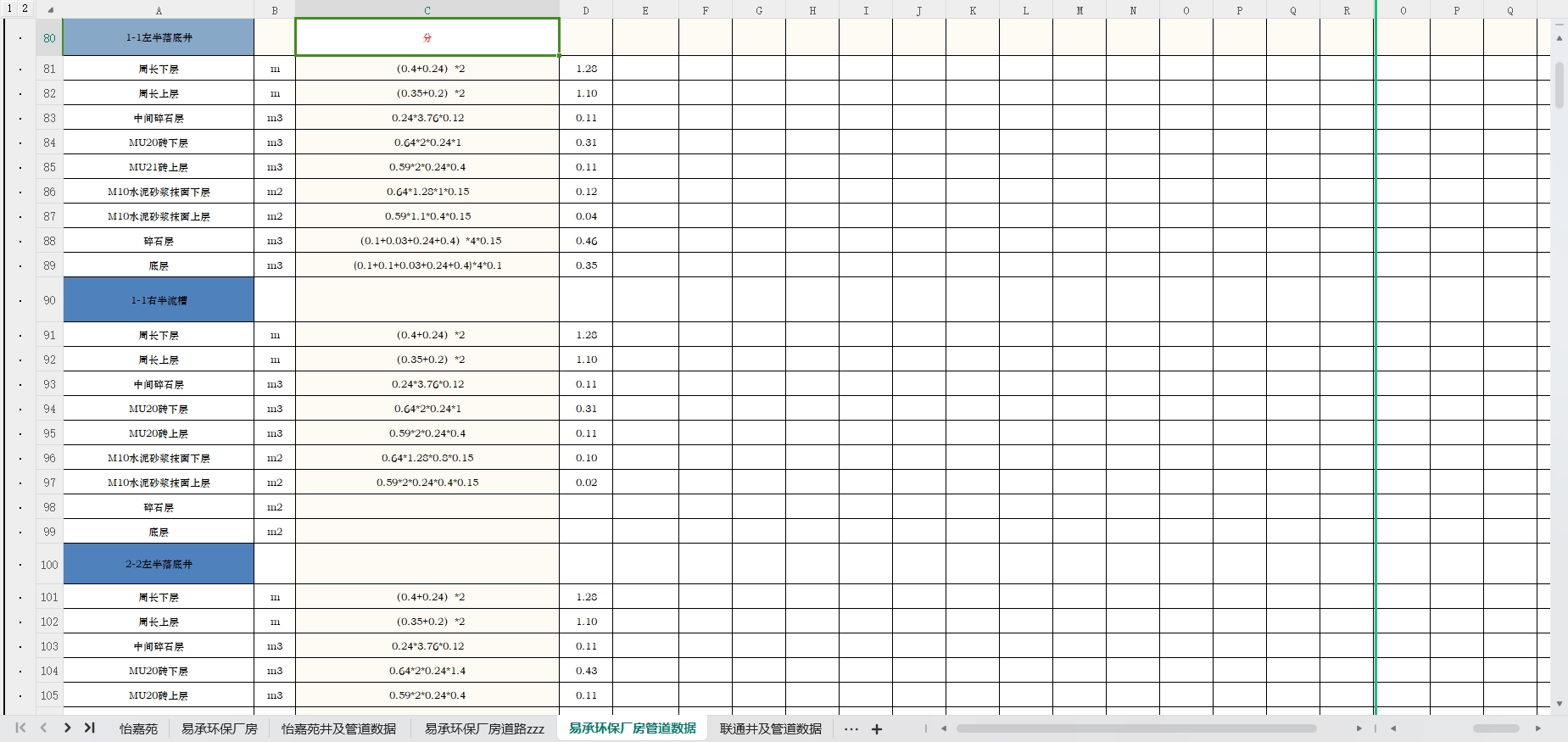Viewport: 1568px width, 742px height.
Task: Click value 0.46 in column D
Action: point(586,241)
